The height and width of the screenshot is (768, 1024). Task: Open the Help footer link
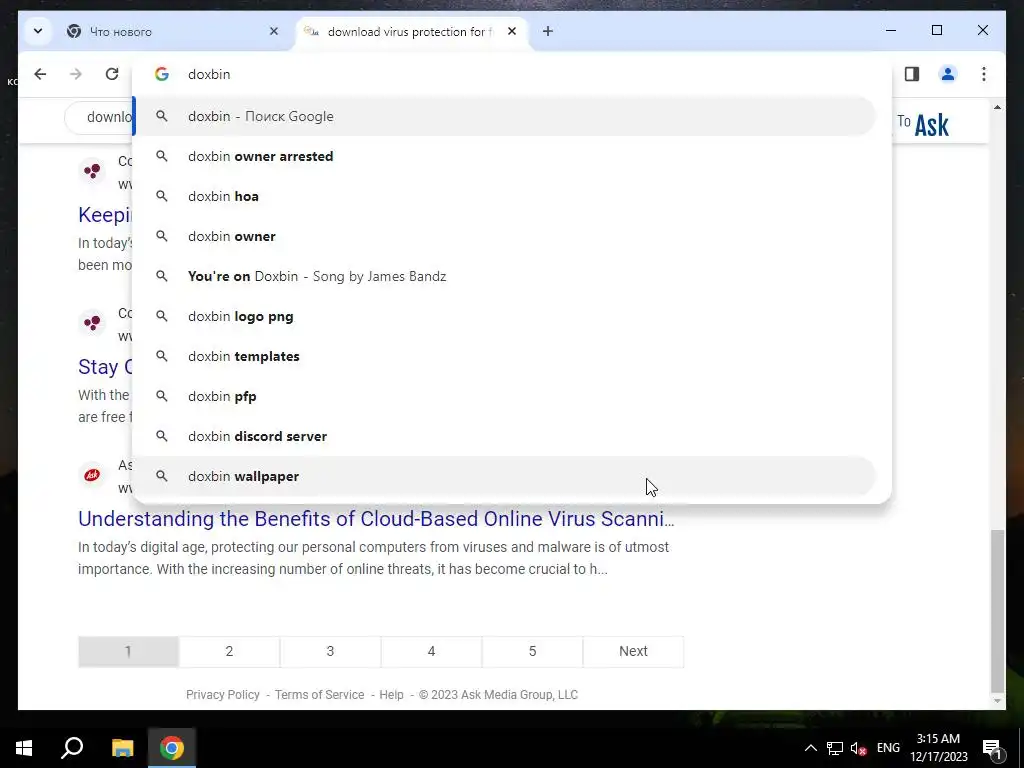point(391,695)
